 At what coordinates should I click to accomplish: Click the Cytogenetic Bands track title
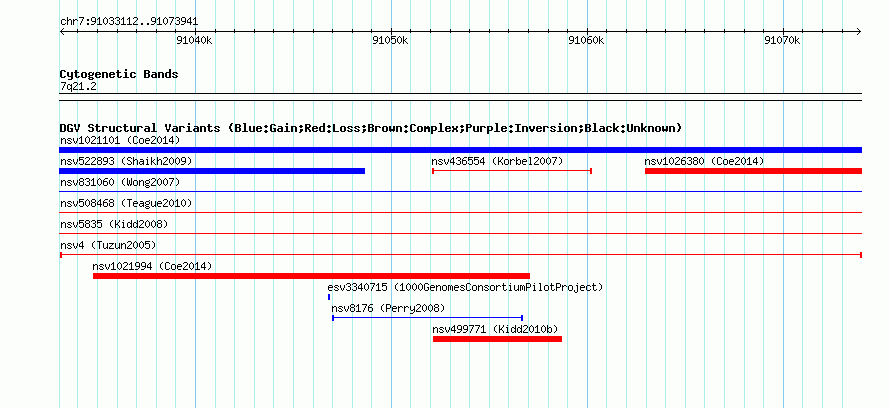(119, 74)
